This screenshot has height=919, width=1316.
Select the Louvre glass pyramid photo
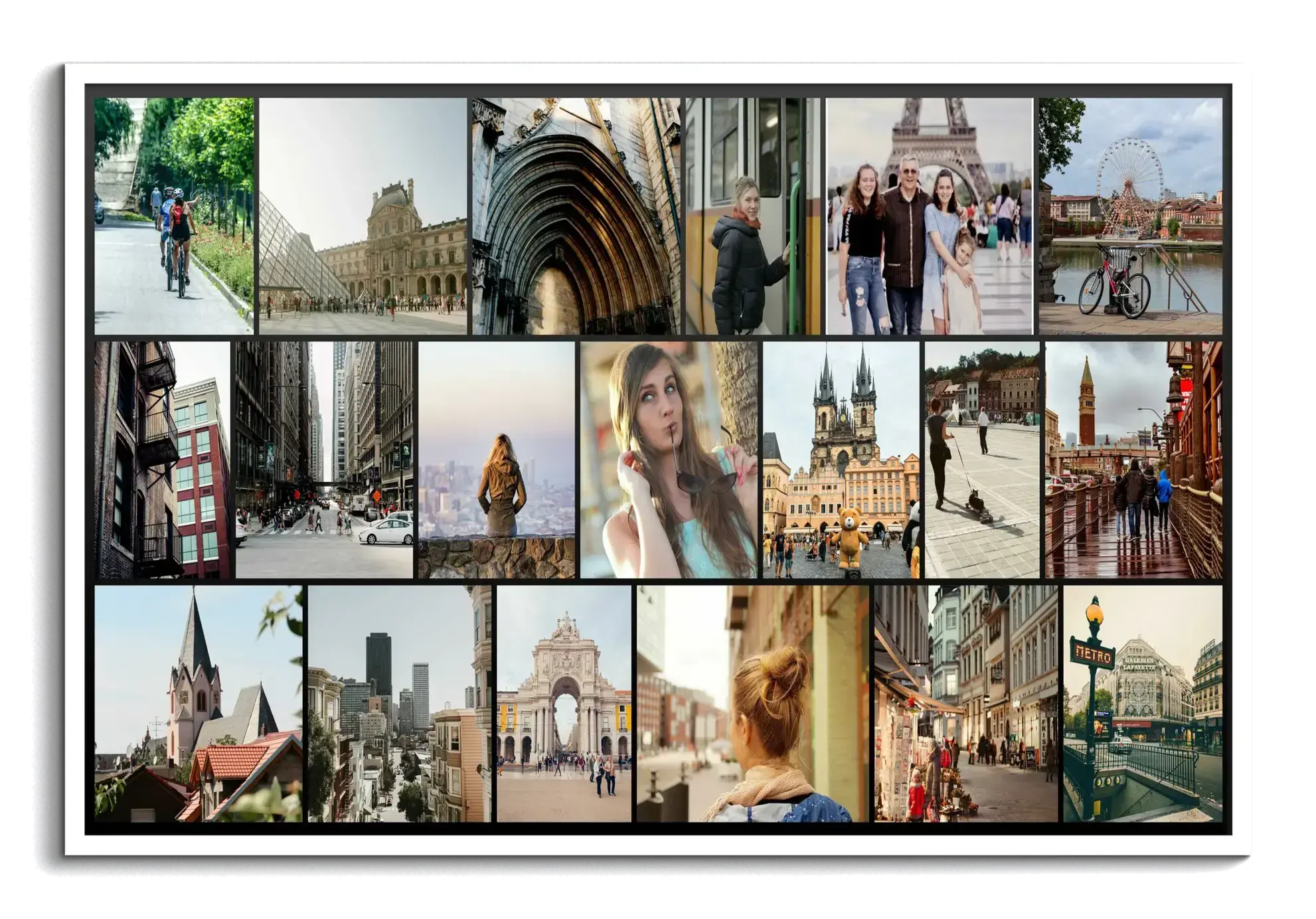coord(363,216)
